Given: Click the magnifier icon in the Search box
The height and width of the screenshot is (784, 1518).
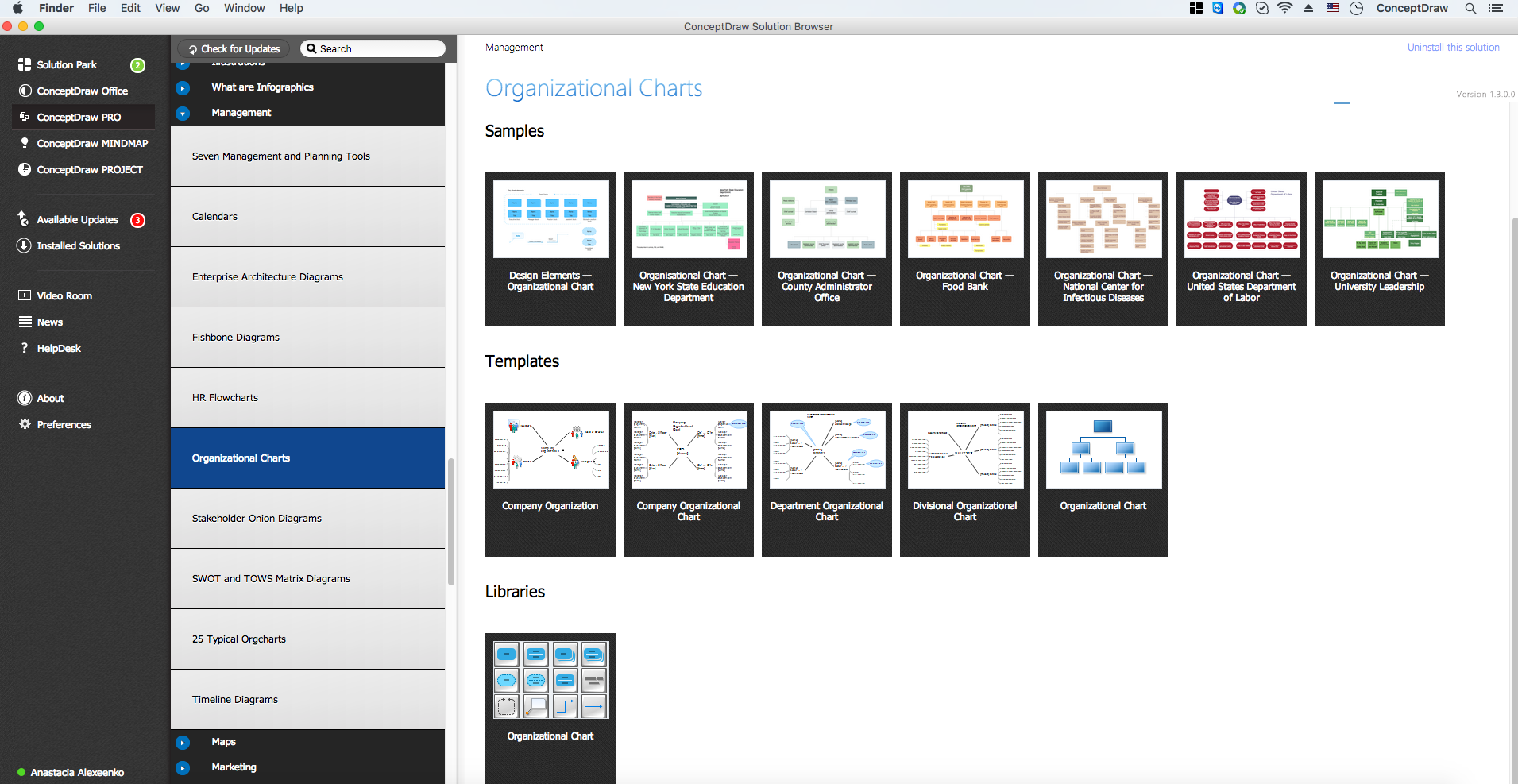Looking at the screenshot, I should tap(311, 48).
